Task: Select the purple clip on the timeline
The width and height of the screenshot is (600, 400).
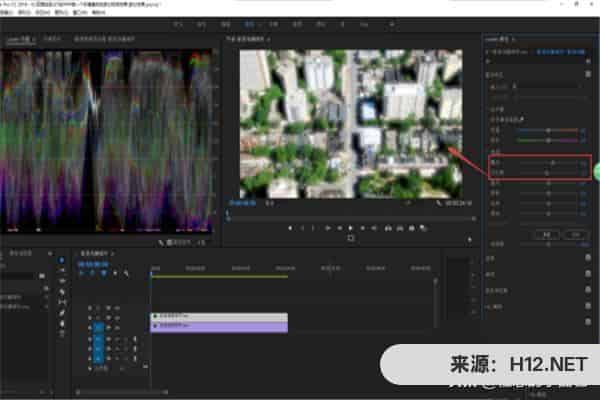Action: (x=218, y=327)
